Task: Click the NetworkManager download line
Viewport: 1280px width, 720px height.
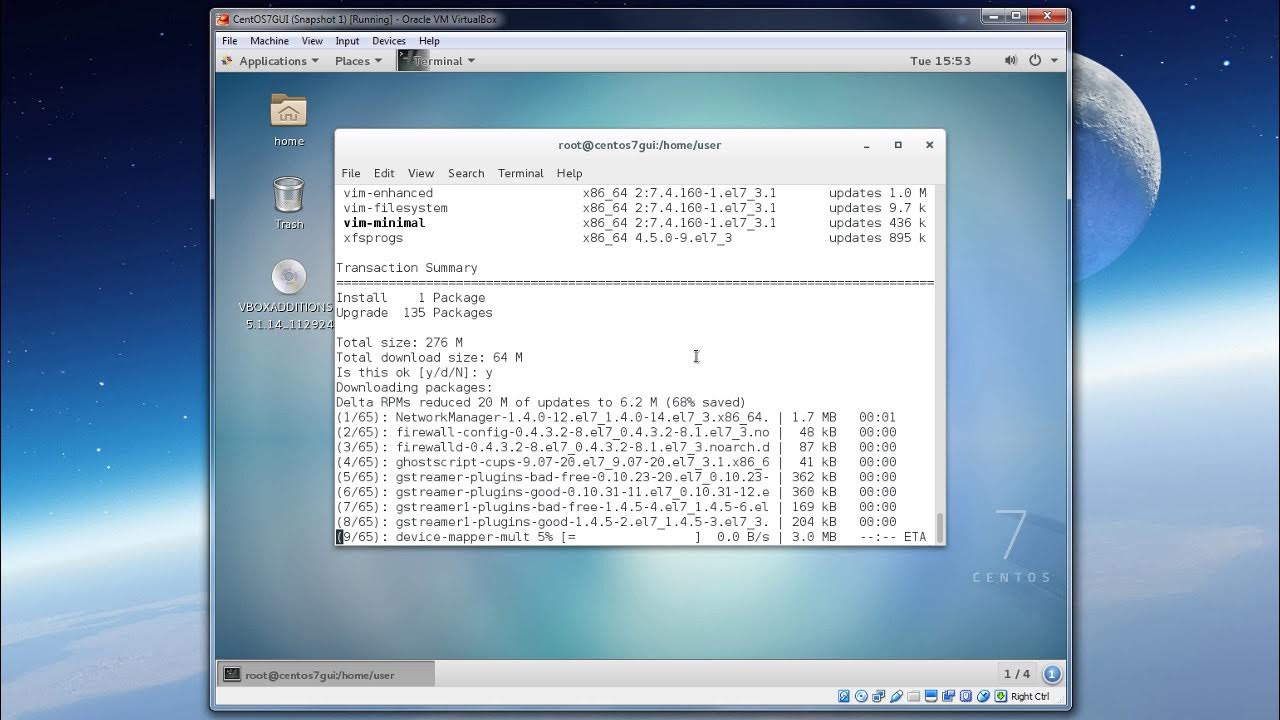Action: pyautogui.click(x=616, y=417)
